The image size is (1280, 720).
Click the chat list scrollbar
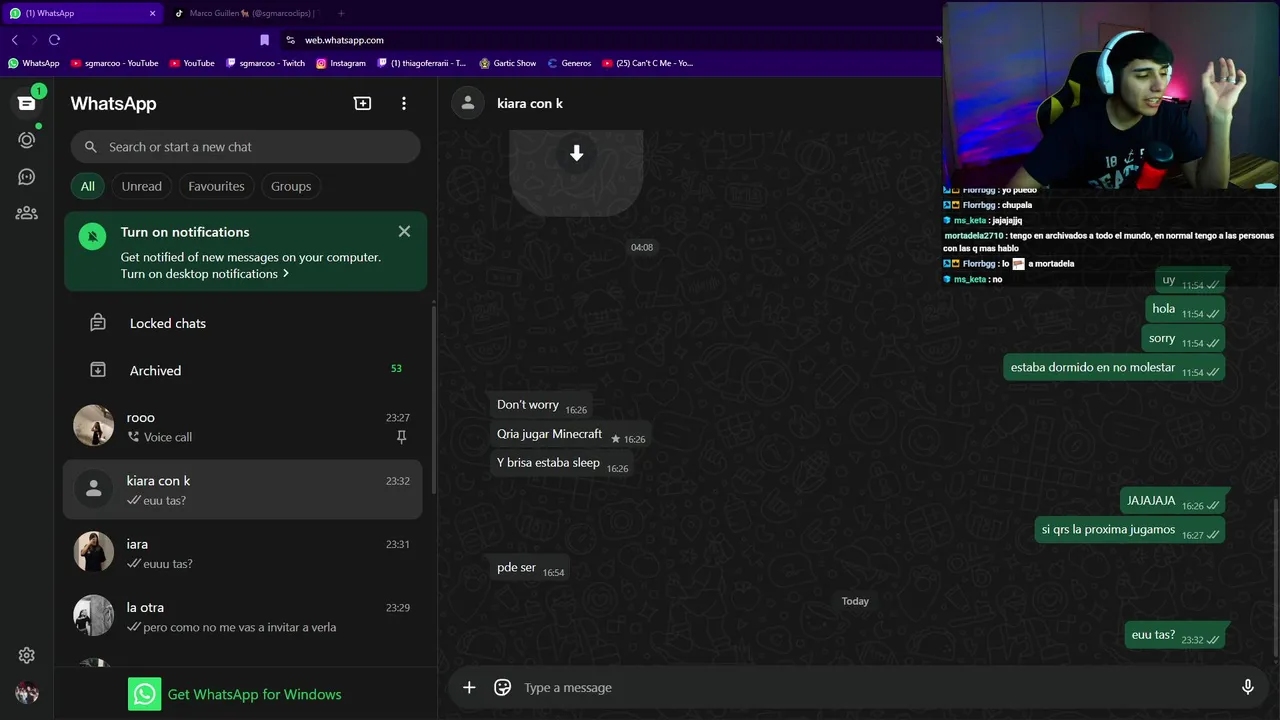433,400
